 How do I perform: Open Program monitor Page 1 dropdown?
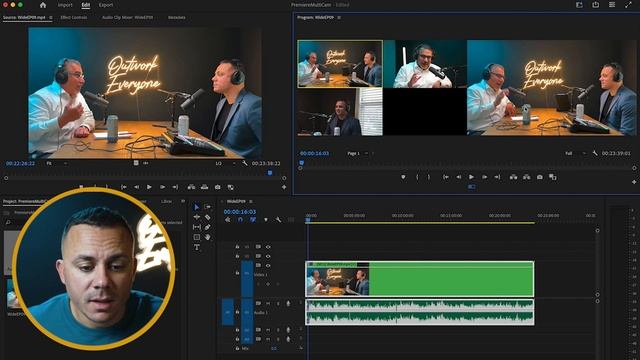(x=358, y=153)
